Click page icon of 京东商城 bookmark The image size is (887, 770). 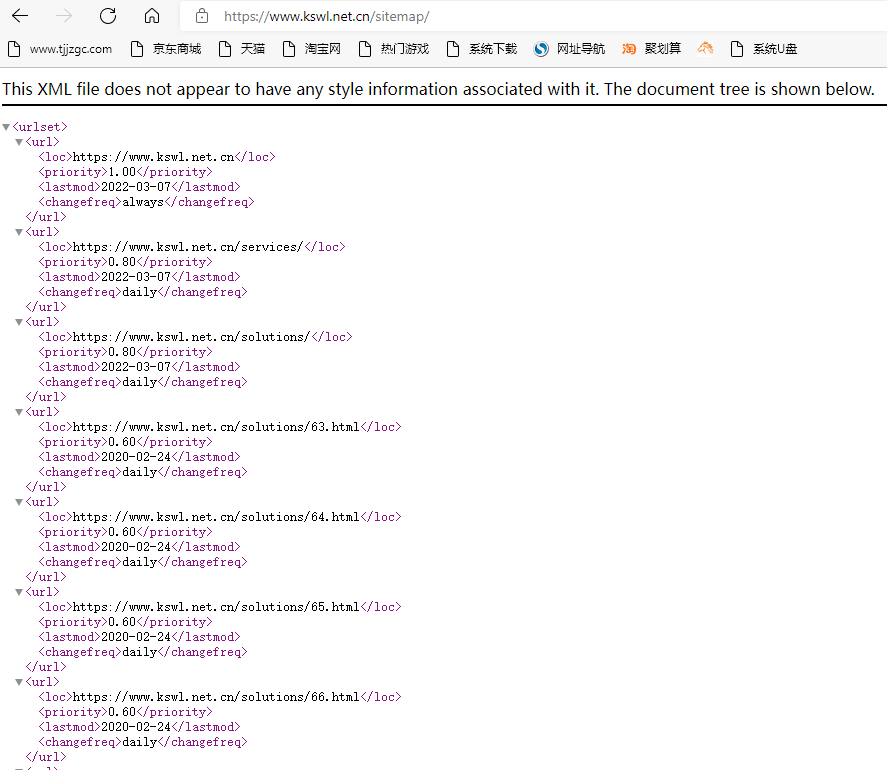pyautogui.click(x=136, y=49)
